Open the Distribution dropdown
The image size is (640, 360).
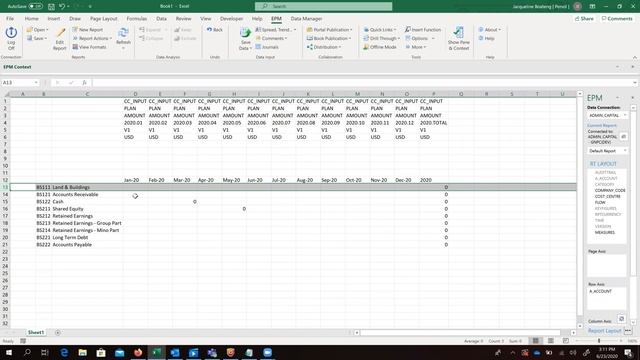click(x=324, y=47)
